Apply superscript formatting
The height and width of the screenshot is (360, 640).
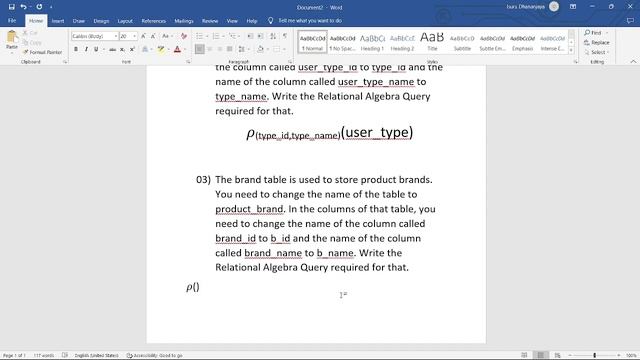pyautogui.click(x=132, y=49)
